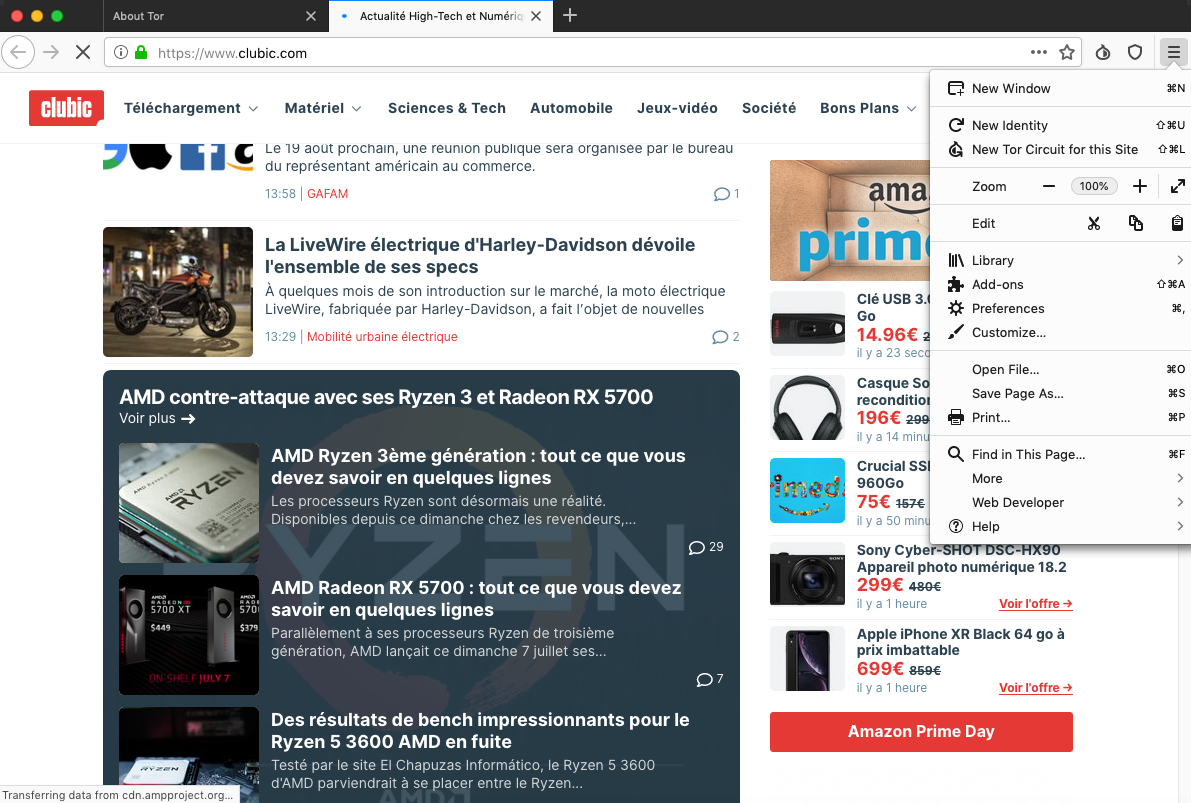The width and height of the screenshot is (1191, 803).
Task: Select New Window menu item
Action: coord(1060,88)
